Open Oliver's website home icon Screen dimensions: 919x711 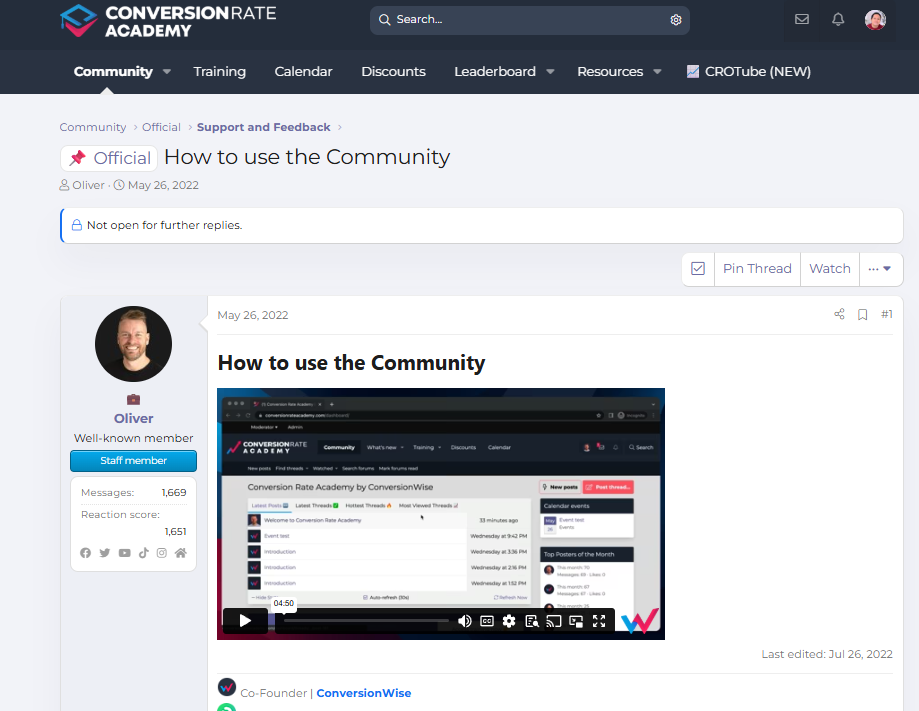click(x=181, y=553)
